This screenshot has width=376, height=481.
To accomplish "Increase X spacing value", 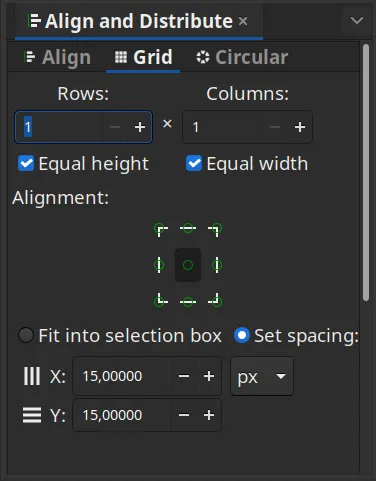I will (209, 376).
